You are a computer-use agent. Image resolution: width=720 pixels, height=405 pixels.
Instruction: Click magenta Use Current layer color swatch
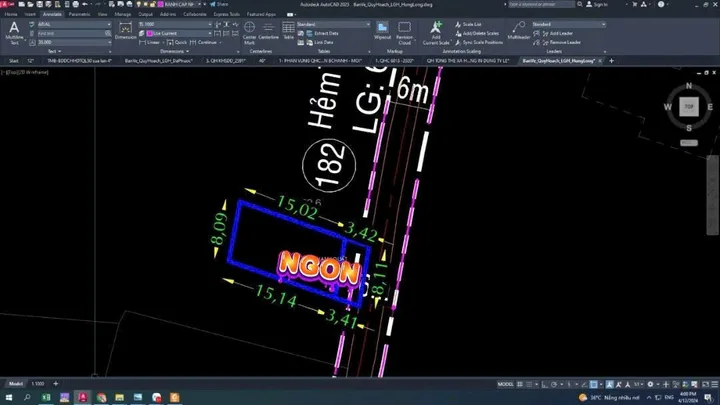point(150,33)
